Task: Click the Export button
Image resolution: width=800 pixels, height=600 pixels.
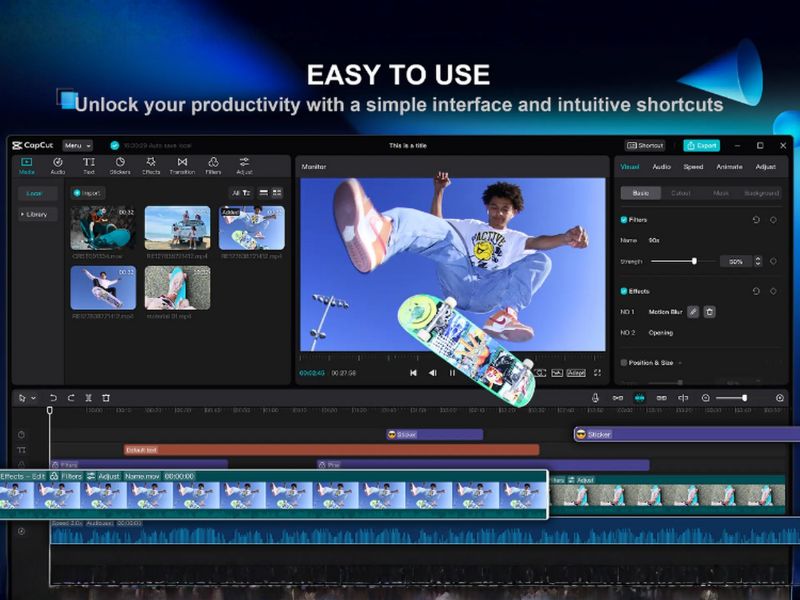Action: 702,146
